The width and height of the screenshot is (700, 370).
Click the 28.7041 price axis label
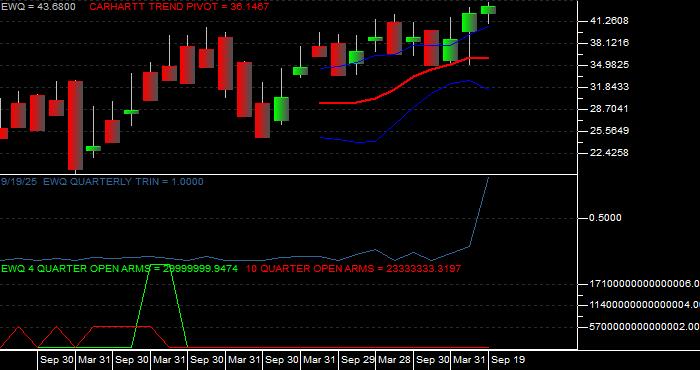(598, 108)
